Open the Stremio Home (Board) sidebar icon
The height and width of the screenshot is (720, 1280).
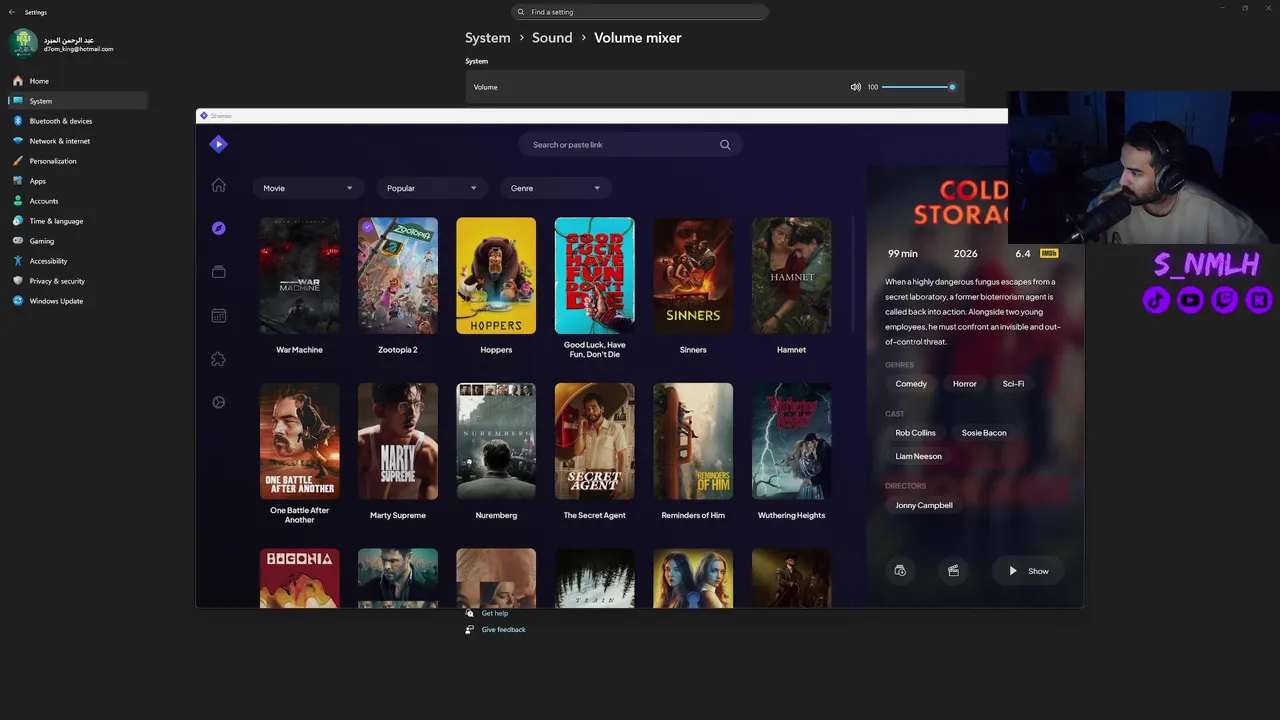pyautogui.click(x=219, y=185)
